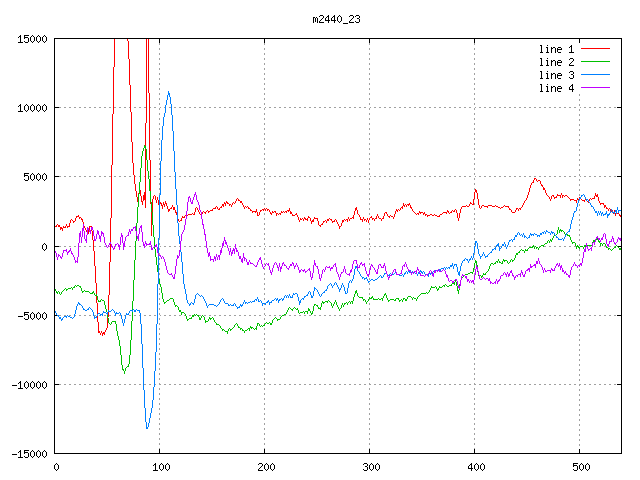Click the 500 x-axis tick label
The image size is (640, 480).
pyautogui.click(x=581, y=467)
